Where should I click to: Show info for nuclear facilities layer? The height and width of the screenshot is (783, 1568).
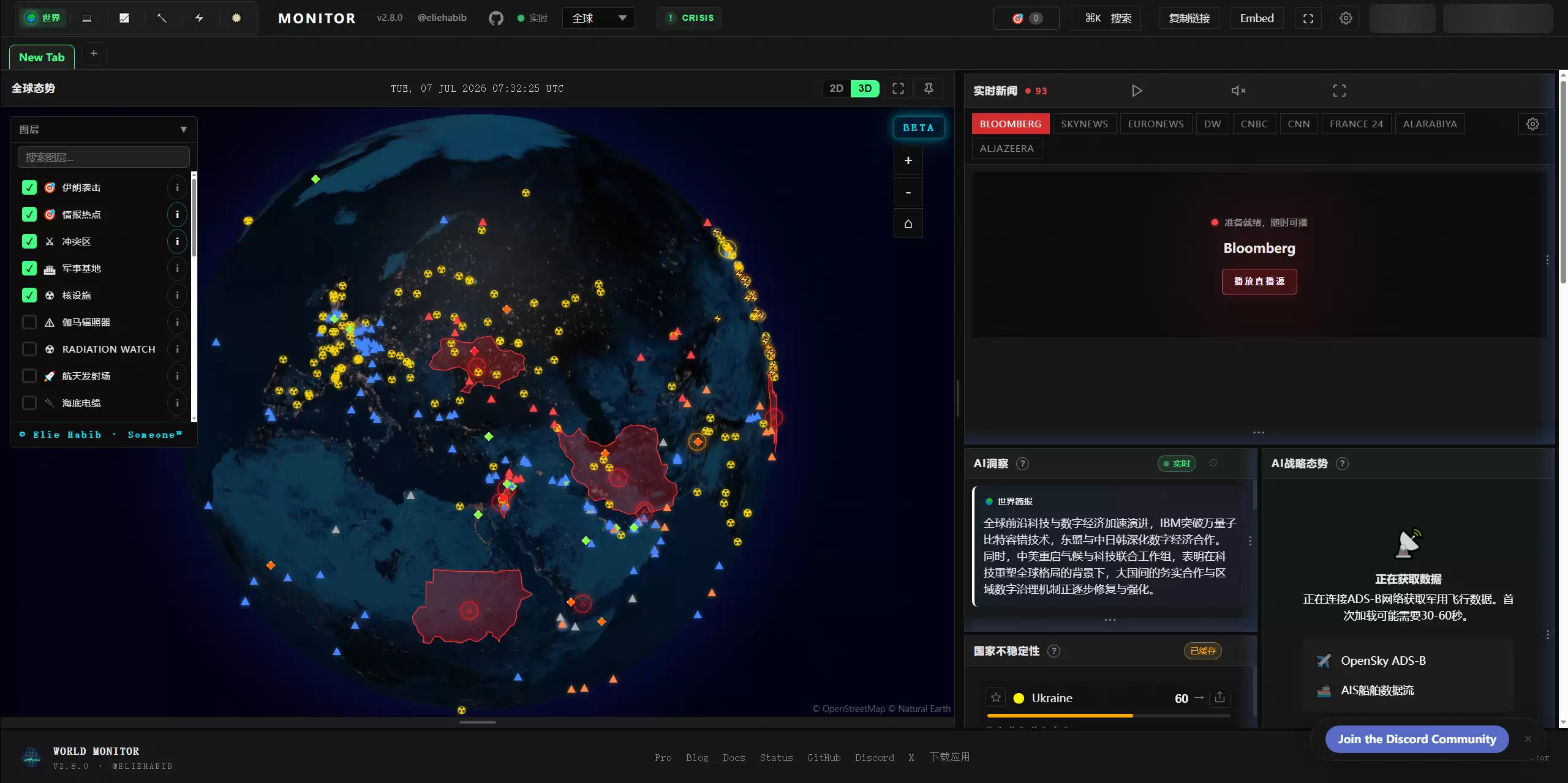pos(177,296)
